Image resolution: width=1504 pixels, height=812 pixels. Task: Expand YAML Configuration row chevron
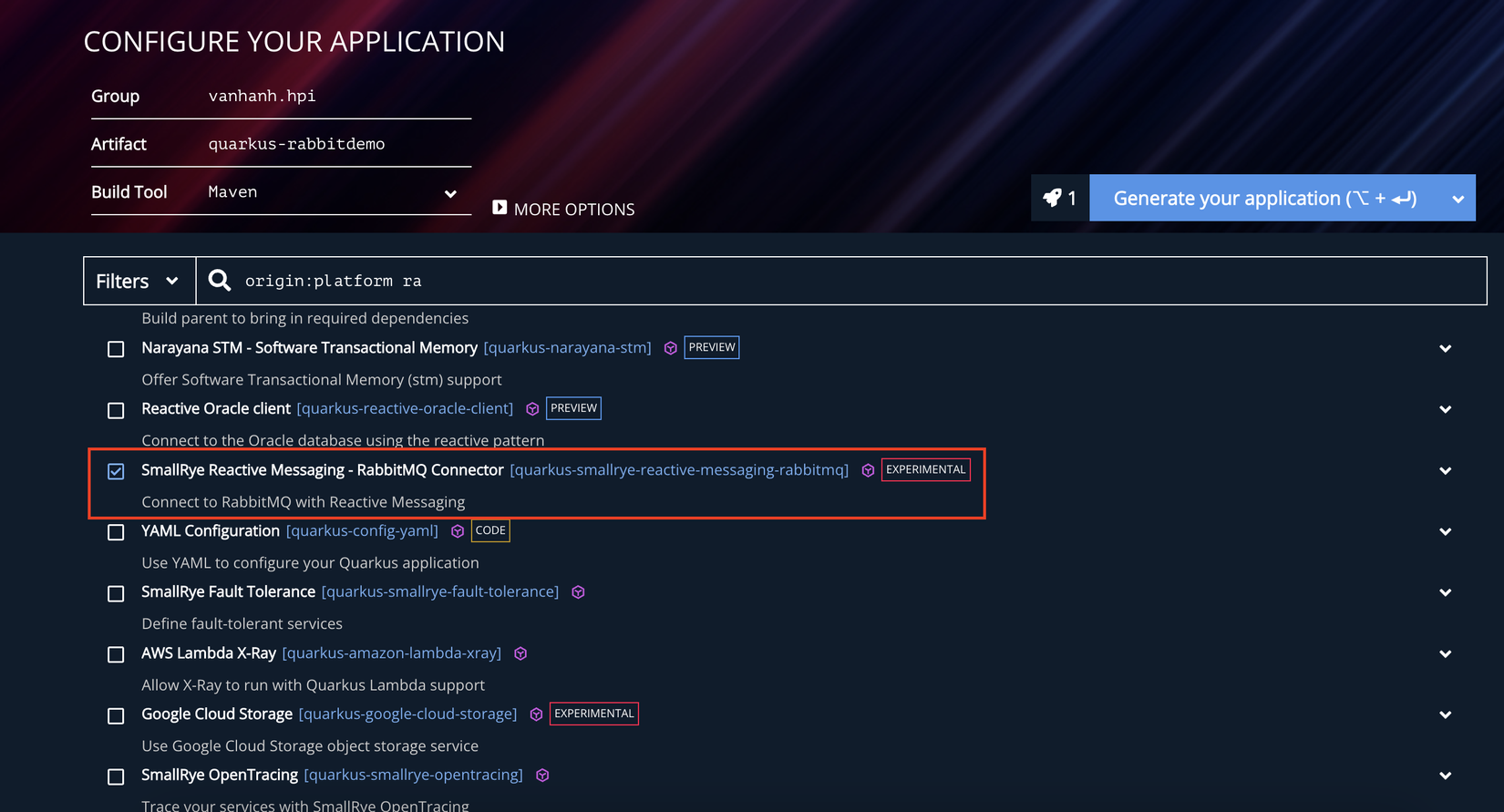(1445, 531)
